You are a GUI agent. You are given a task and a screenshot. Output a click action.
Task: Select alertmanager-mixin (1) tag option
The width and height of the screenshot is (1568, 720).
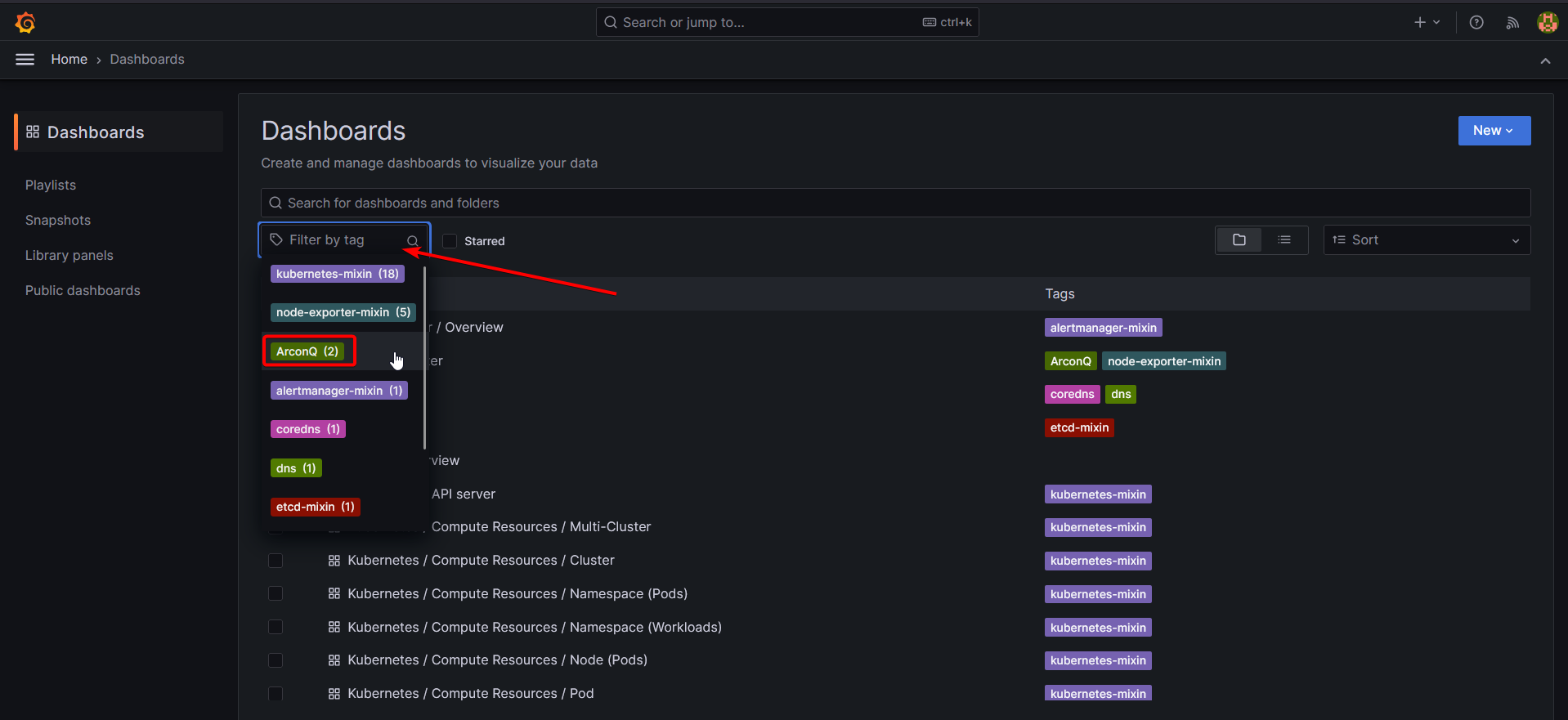point(338,391)
